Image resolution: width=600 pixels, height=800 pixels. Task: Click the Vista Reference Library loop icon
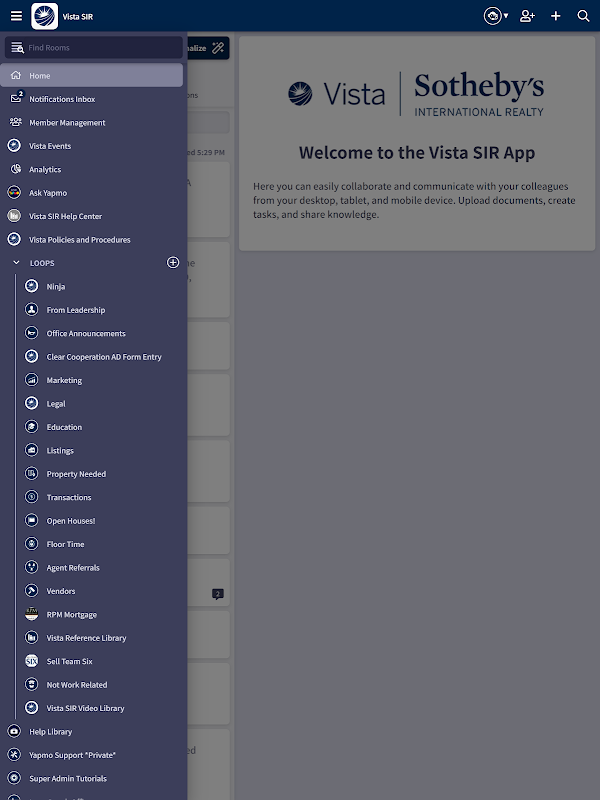pos(32,638)
